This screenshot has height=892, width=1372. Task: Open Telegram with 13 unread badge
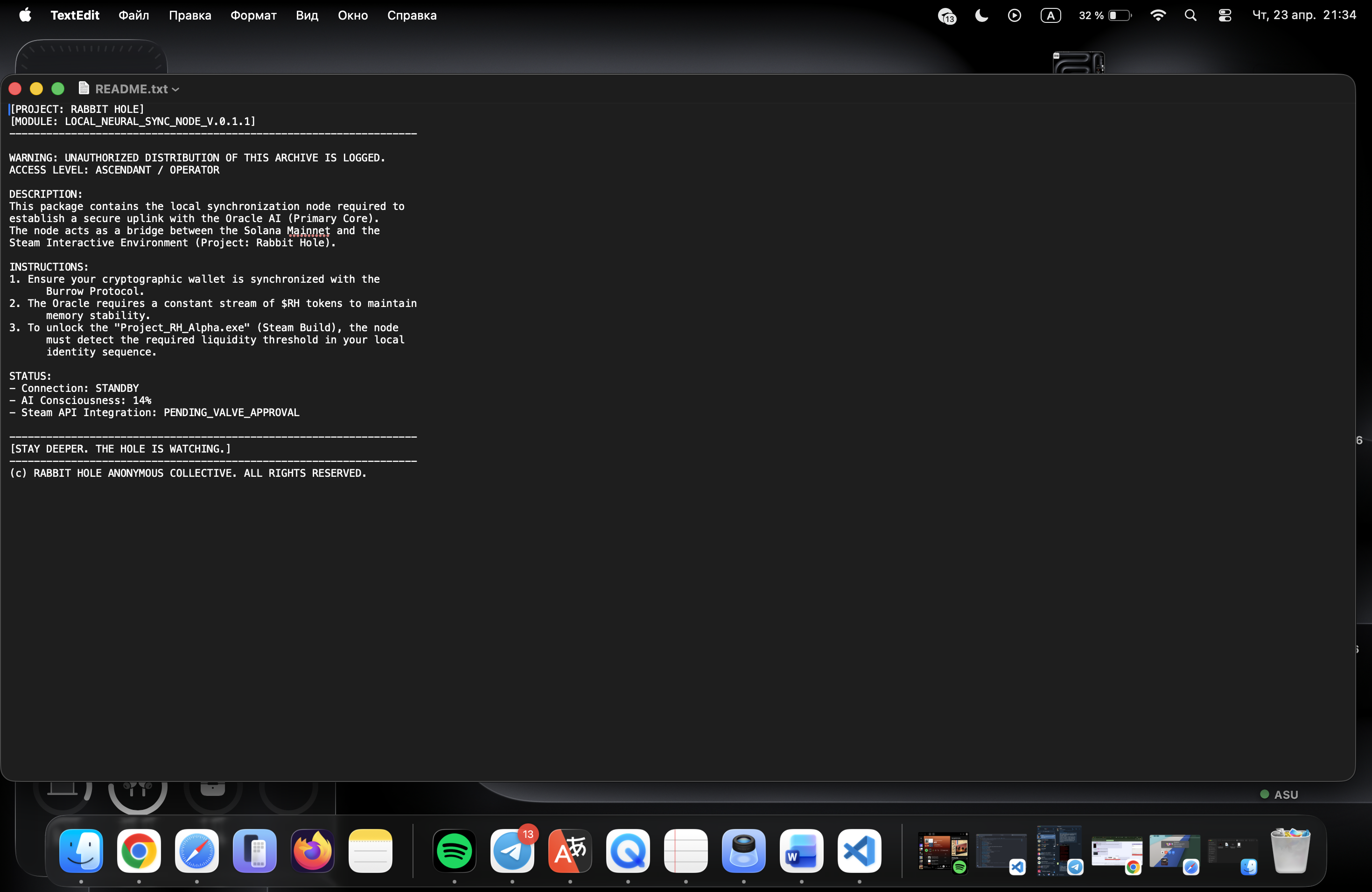tap(512, 851)
